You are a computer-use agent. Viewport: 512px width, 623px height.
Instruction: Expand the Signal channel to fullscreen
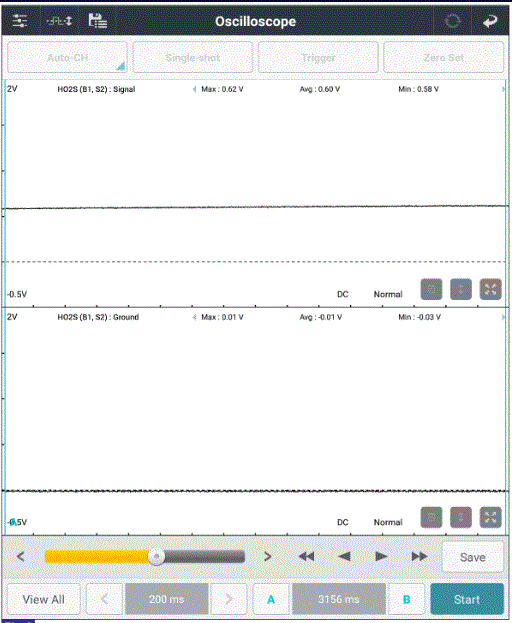click(x=491, y=289)
